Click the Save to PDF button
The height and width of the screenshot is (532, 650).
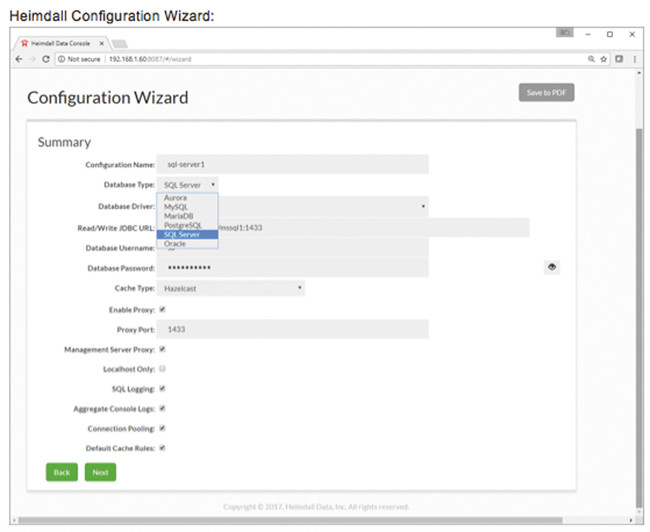546,93
